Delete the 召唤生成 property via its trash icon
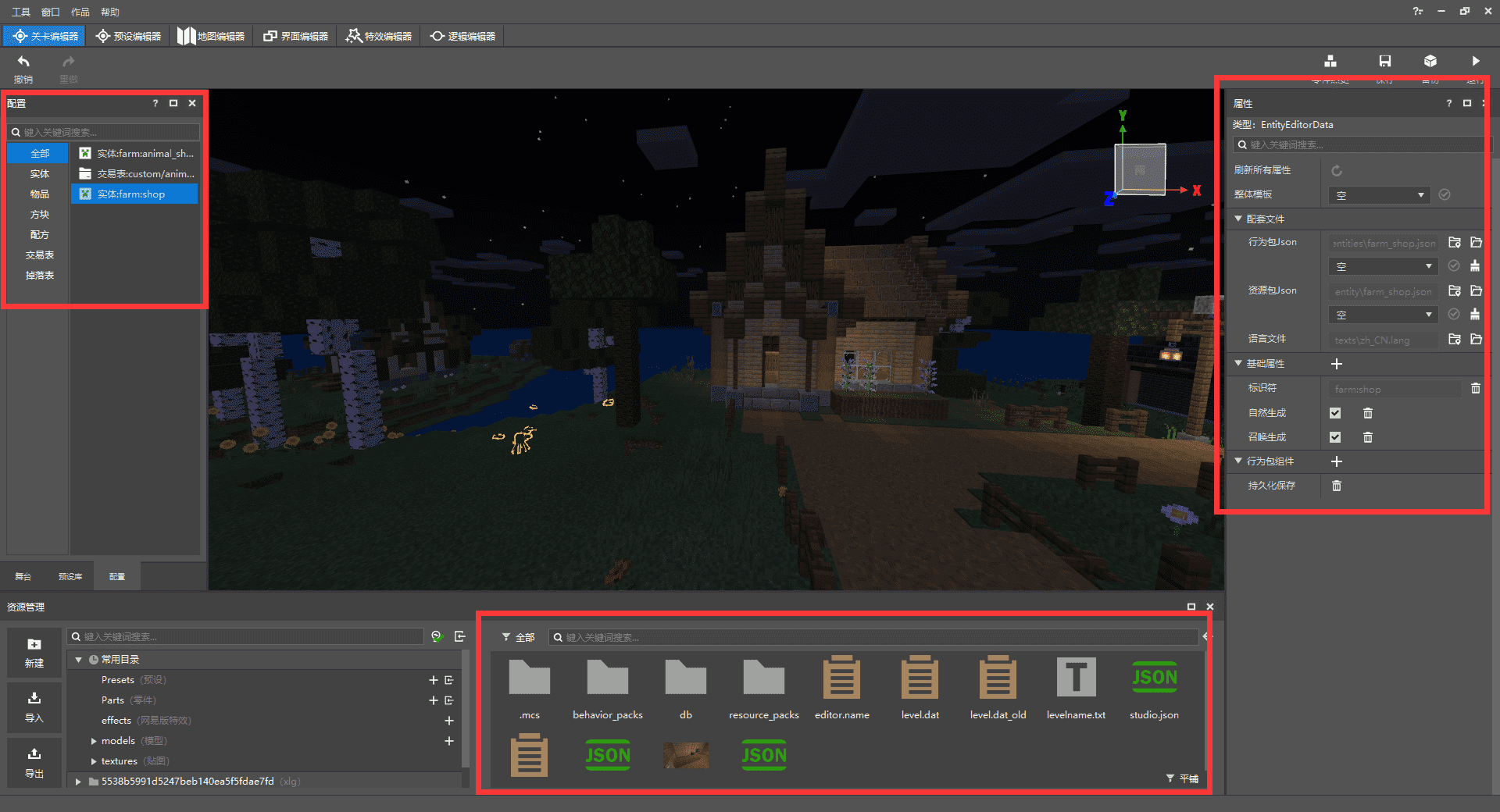This screenshot has width=1500, height=812. pos(1368,437)
